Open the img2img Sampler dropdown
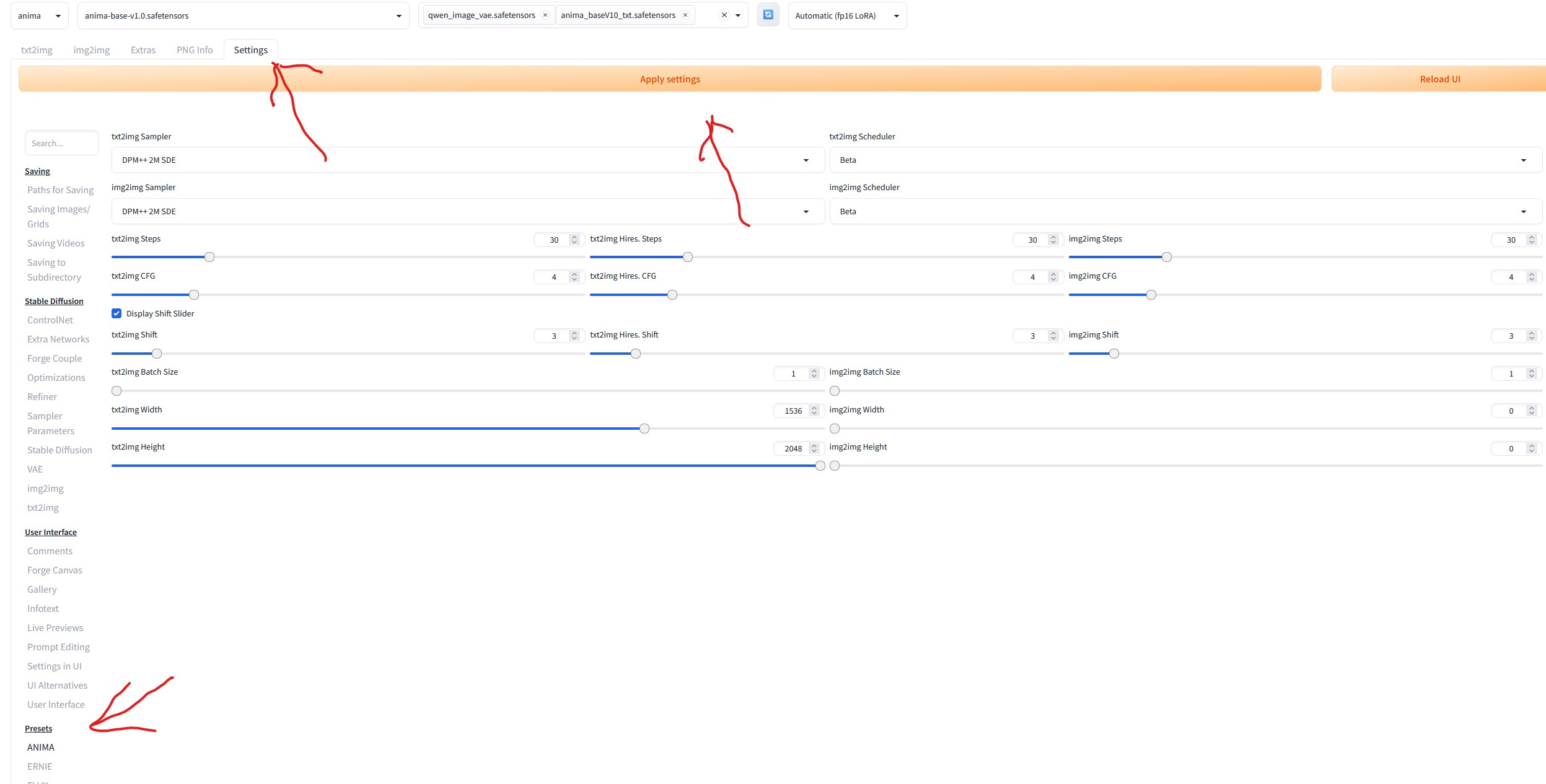Viewport: 1546px width, 784px height. (468, 211)
